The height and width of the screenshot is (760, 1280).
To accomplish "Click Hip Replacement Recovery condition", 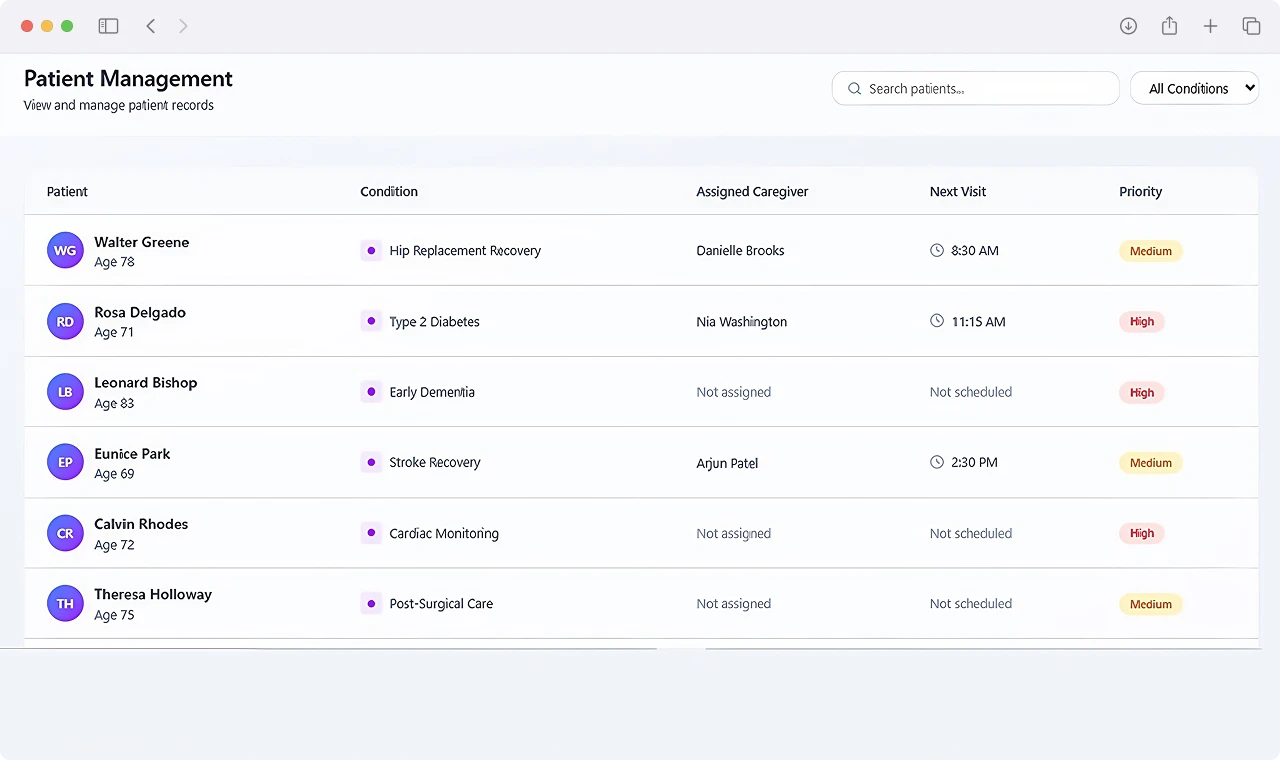I will coord(465,251).
